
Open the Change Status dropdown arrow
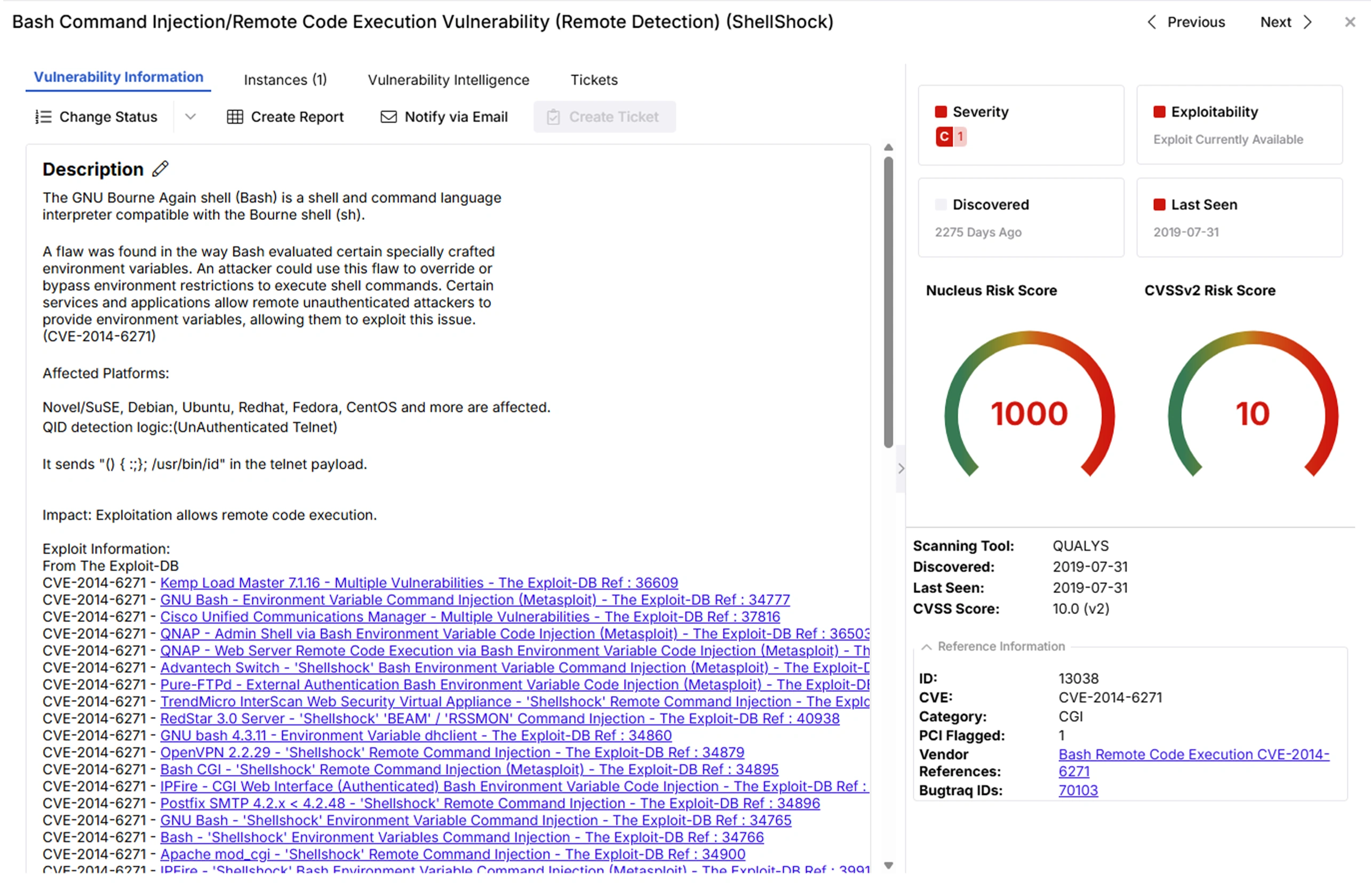pyautogui.click(x=190, y=117)
